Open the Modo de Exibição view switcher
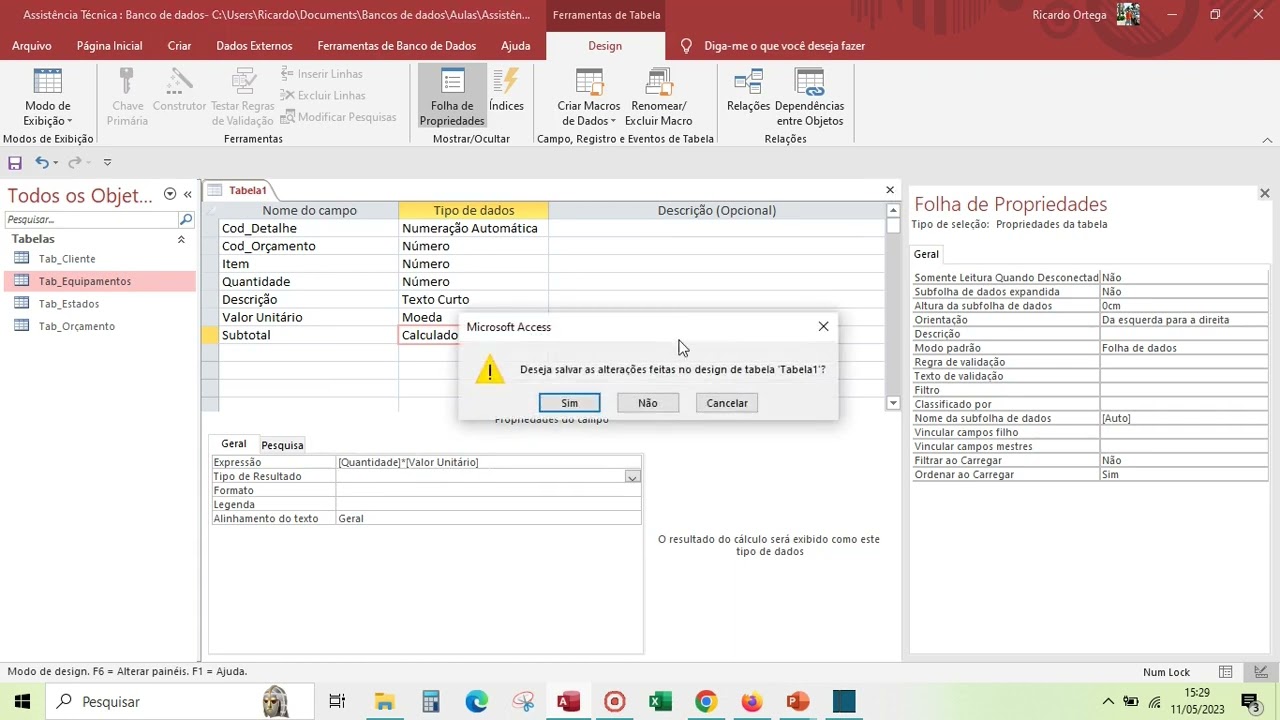Image resolution: width=1280 pixels, height=720 pixels. [48, 98]
